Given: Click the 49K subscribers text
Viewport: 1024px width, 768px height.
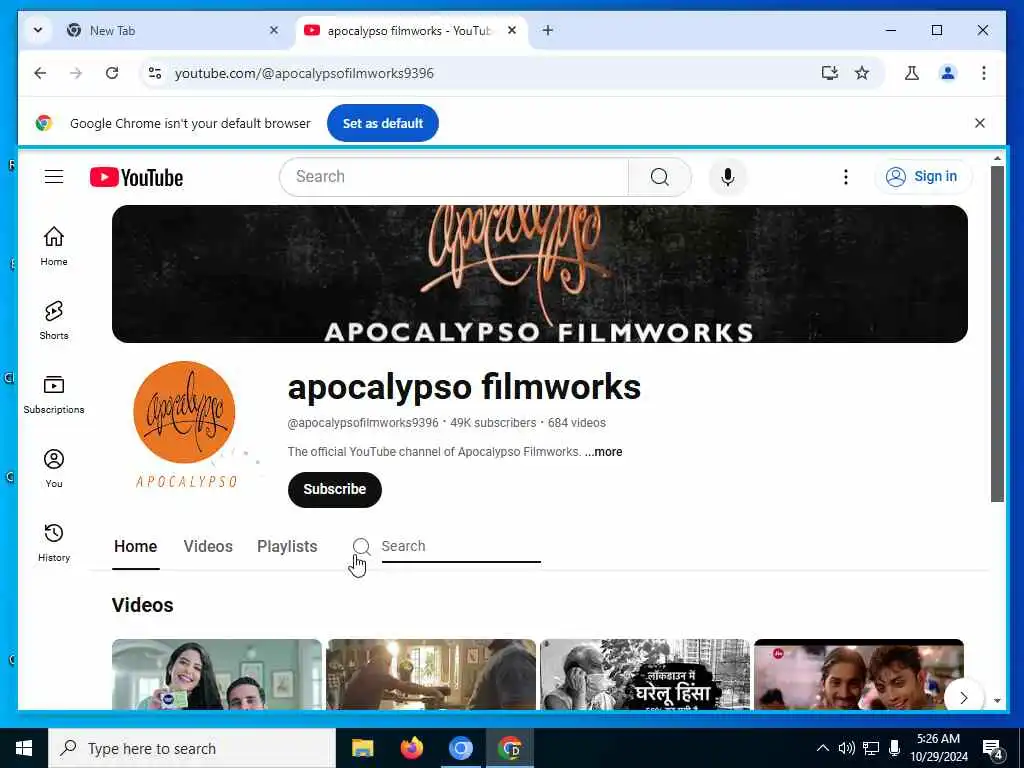Looking at the screenshot, I should tap(493, 423).
